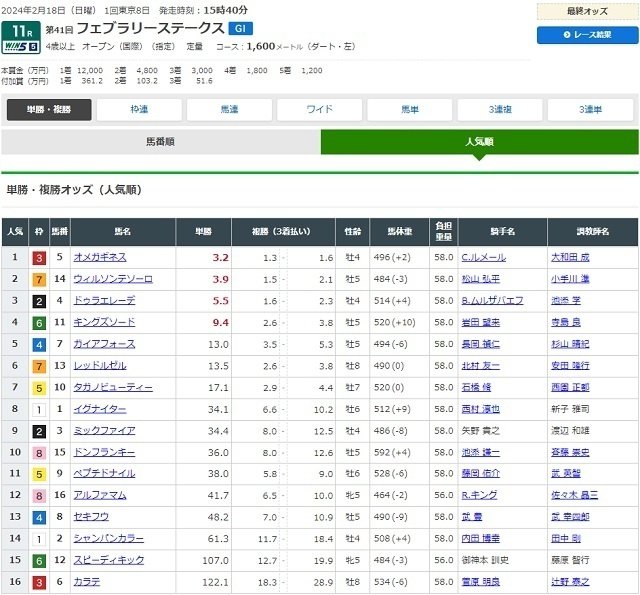Switch to the ワイド odds tab
This screenshot has width=640, height=595.
click(x=320, y=109)
